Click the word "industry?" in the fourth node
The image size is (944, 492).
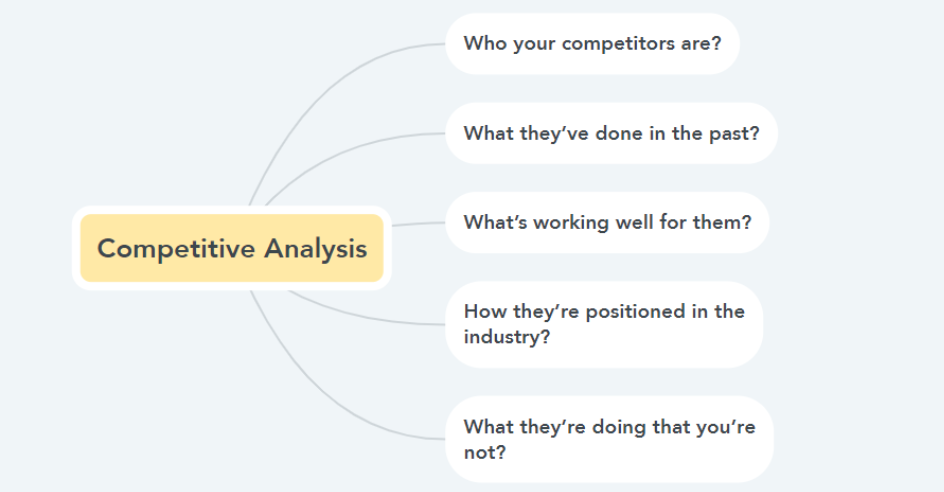pos(507,336)
